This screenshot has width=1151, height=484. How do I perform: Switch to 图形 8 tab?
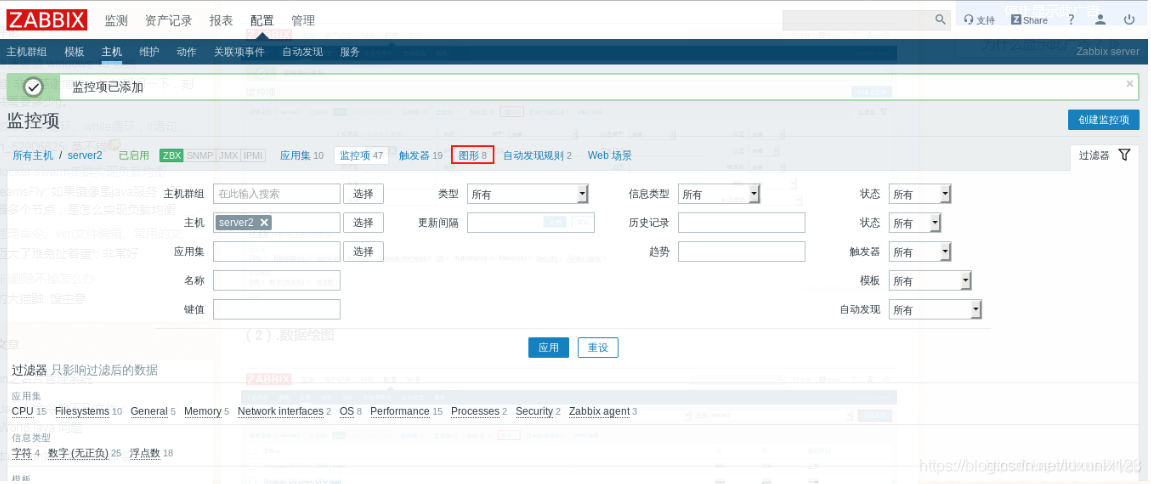coord(473,155)
